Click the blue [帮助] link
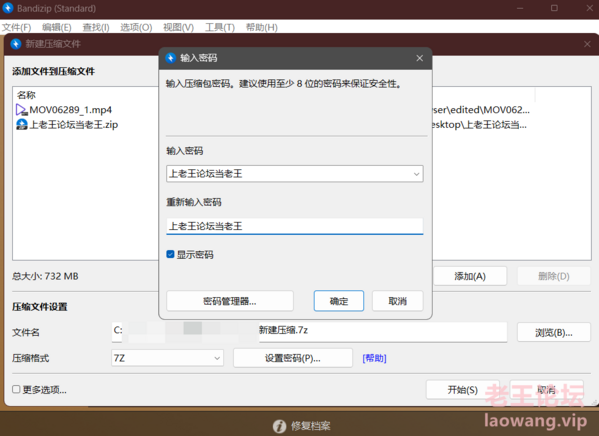Screen dimensions: 599x436 pyautogui.click(x=374, y=358)
